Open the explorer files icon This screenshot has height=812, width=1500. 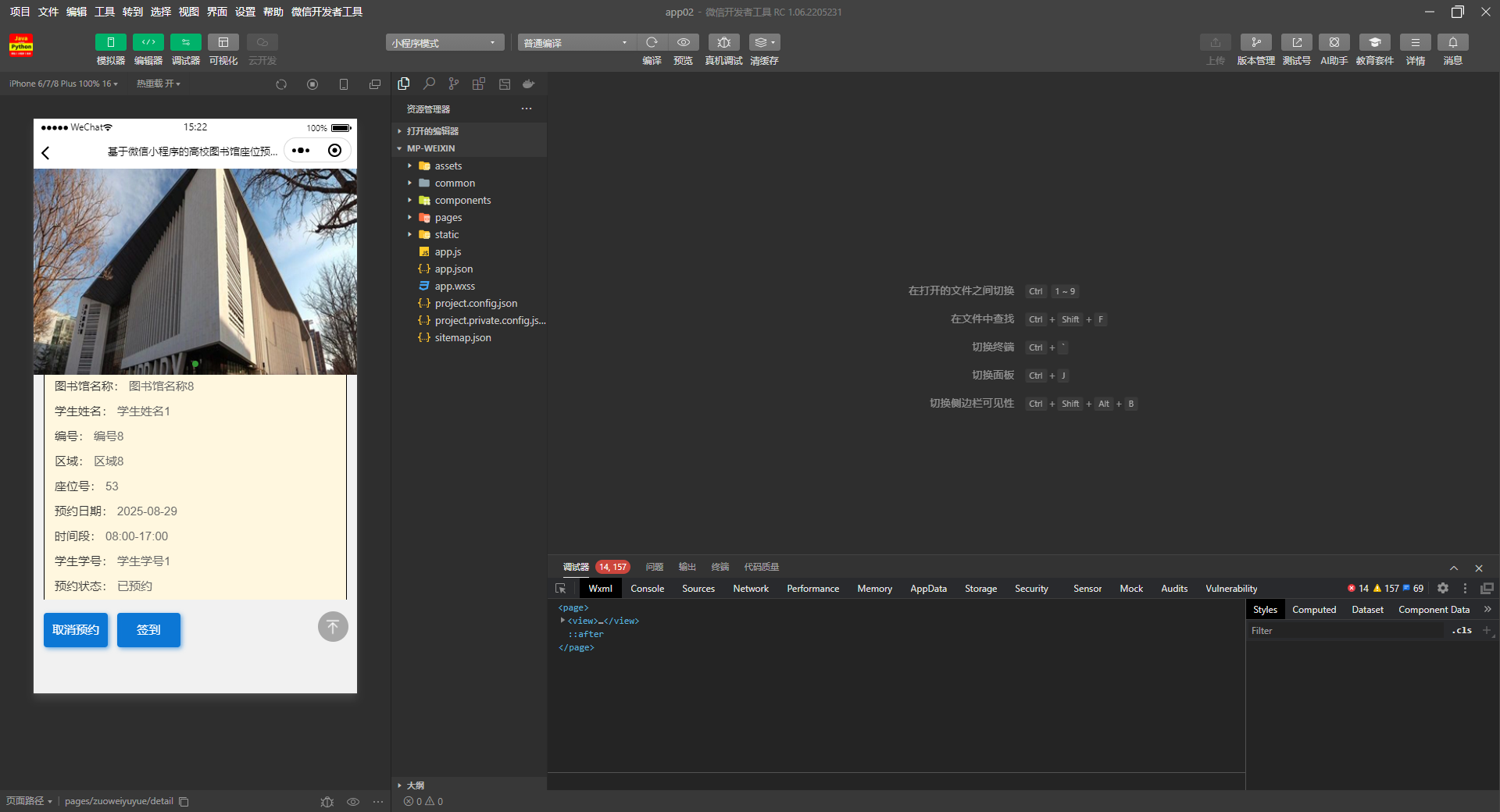click(x=404, y=84)
